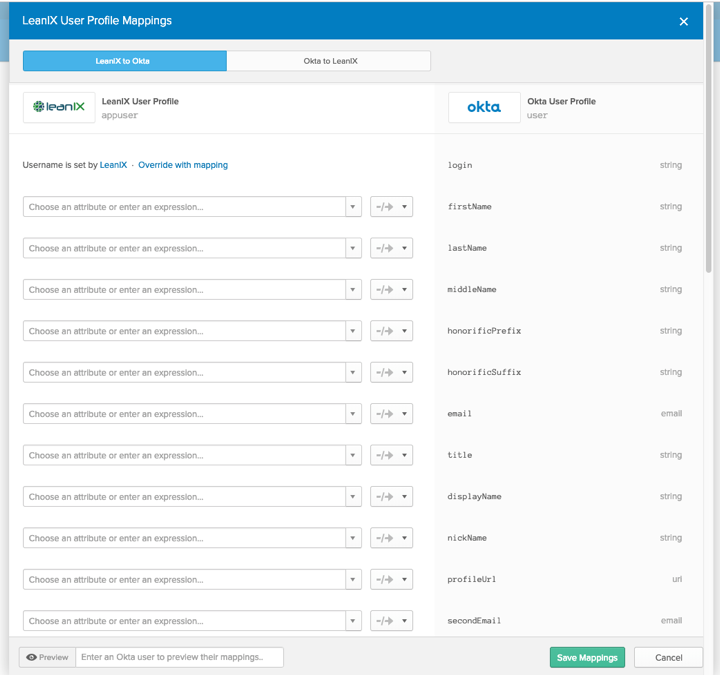720x675 pixels.
Task: Click the Save Mappings button
Action: pyautogui.click(x=587, y=658)
